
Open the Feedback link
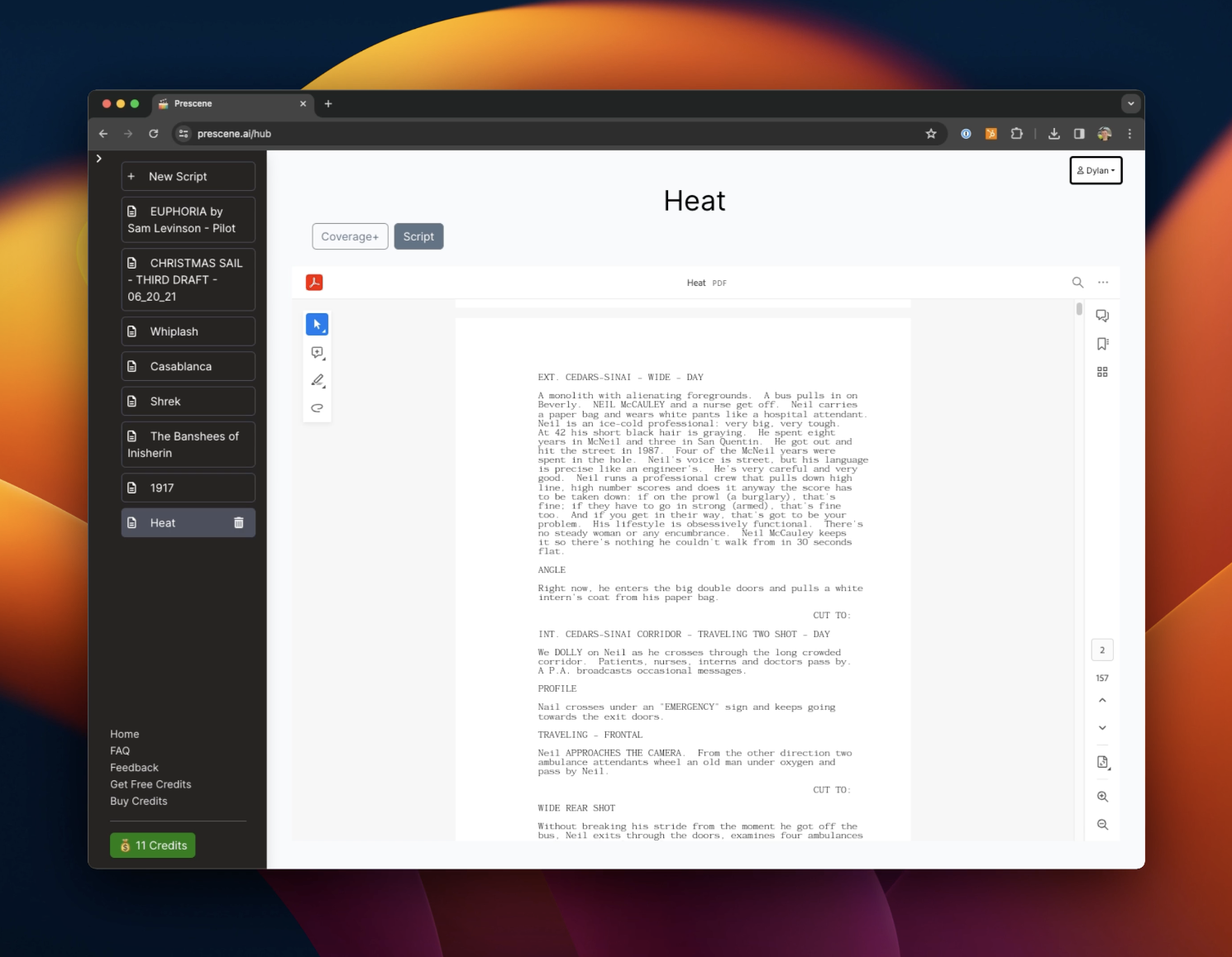[134, 768]
